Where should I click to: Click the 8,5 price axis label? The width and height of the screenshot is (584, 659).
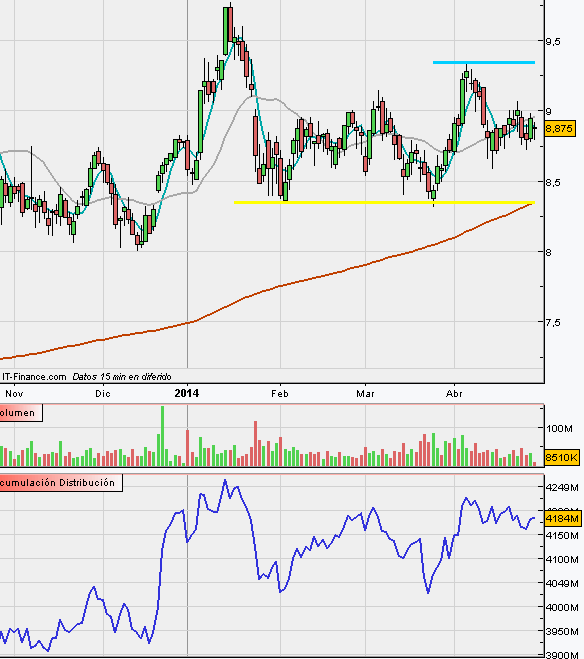coord(553,182)
